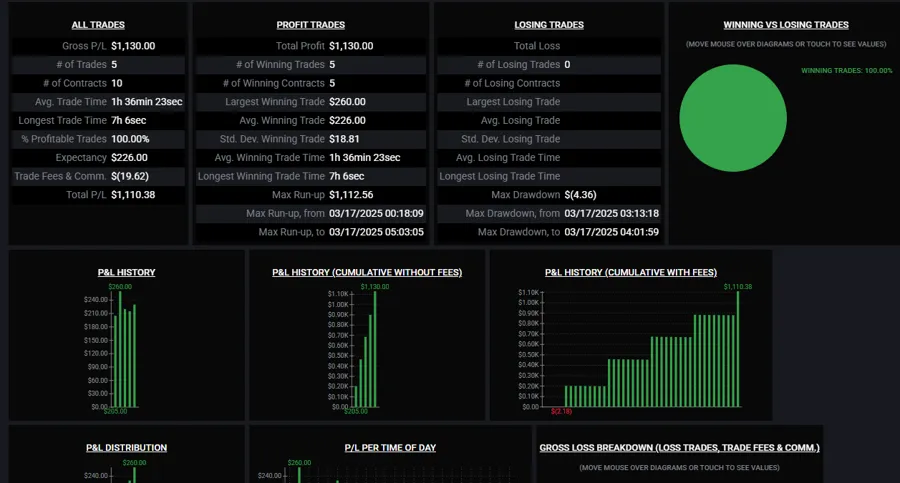Click the green winning trades pie chart
The height and width of the screenshot is (483, 900).
pyautogui.click(x=733, y=118)
